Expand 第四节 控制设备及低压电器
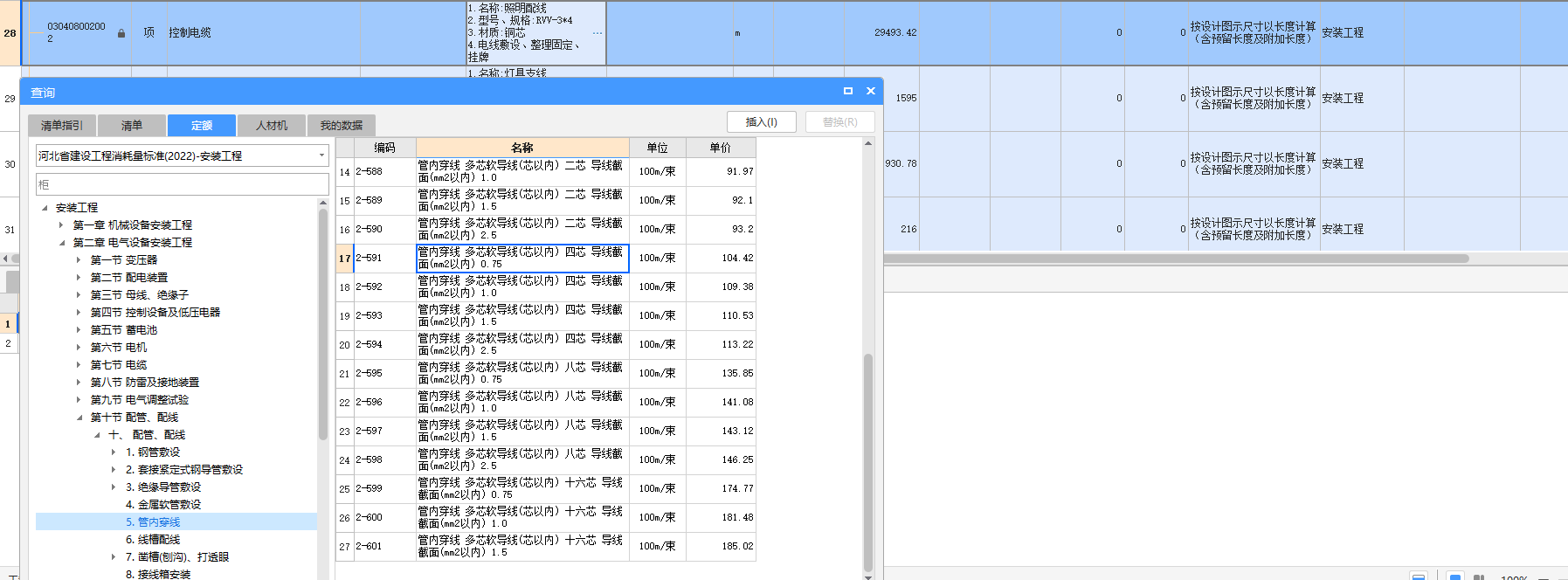Screen dimensions: 1568x580 click(x=79, y=313)
